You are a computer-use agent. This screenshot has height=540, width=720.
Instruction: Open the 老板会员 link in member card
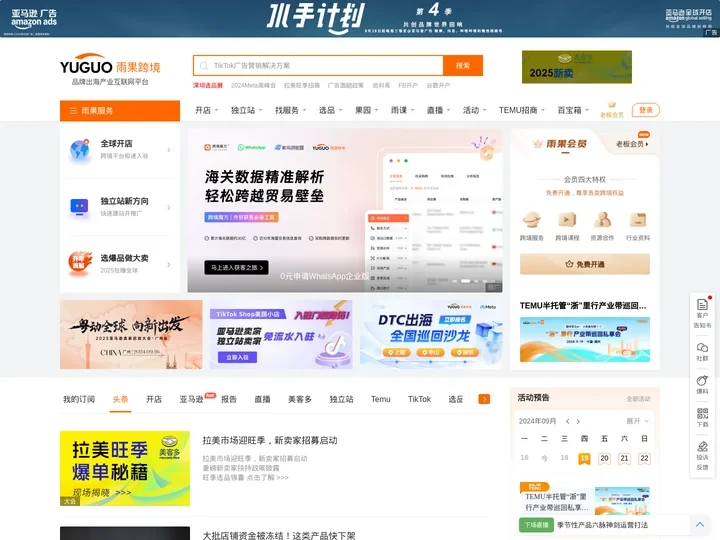point(632,144)
